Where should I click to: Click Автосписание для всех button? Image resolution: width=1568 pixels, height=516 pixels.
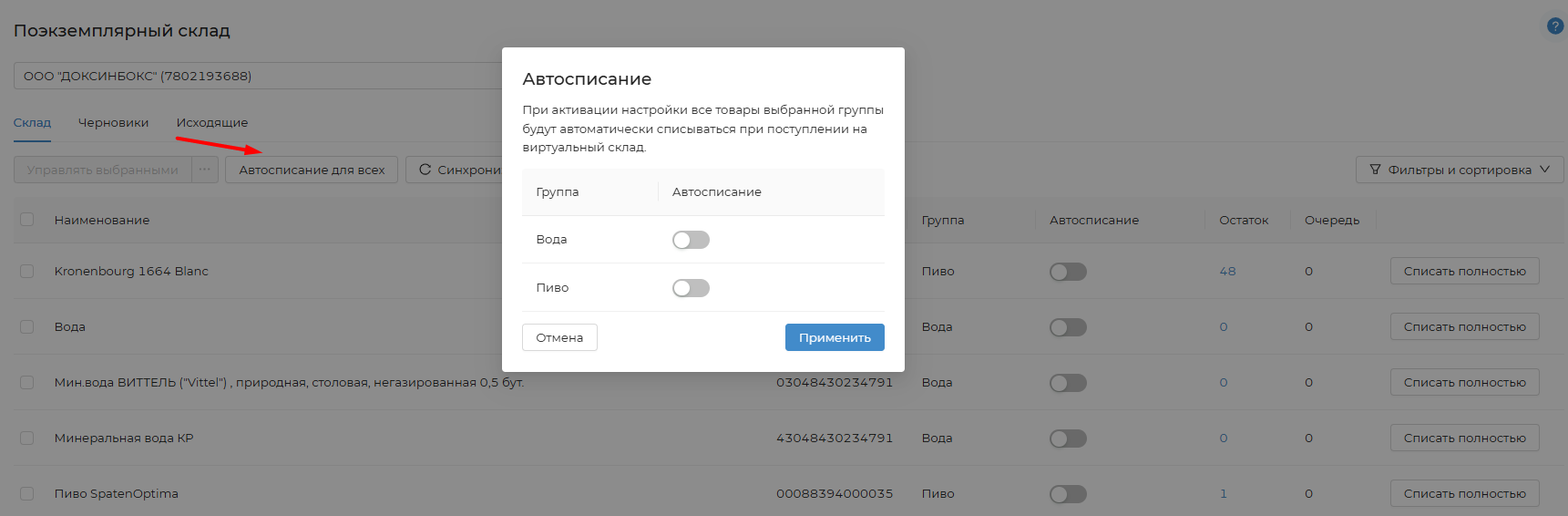click(x=312, y=170)
